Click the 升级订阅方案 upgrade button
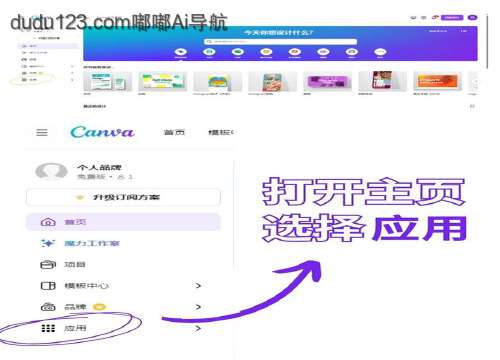 point(123,197)
